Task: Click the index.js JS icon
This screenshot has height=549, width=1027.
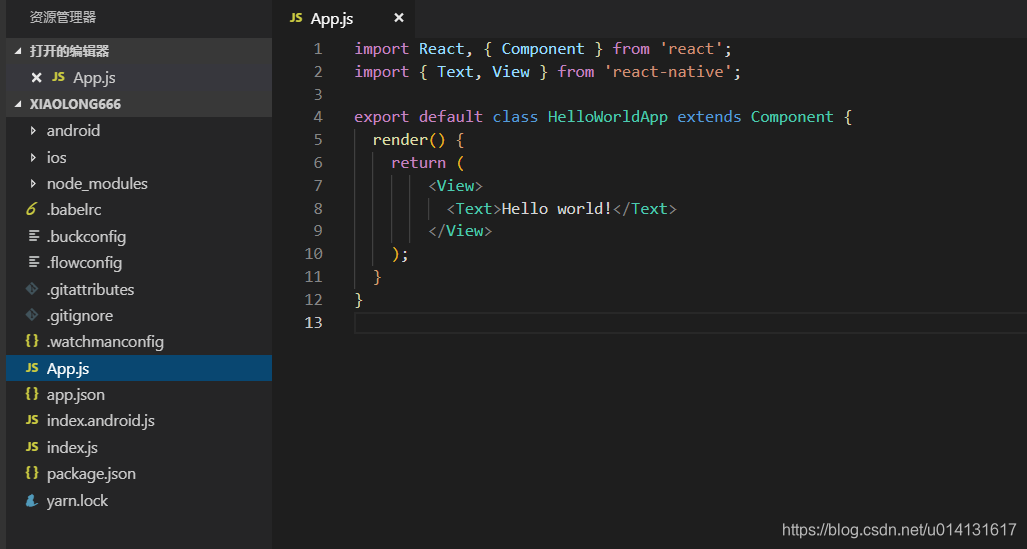Action: pyautogui.click(x=32, y=447)
